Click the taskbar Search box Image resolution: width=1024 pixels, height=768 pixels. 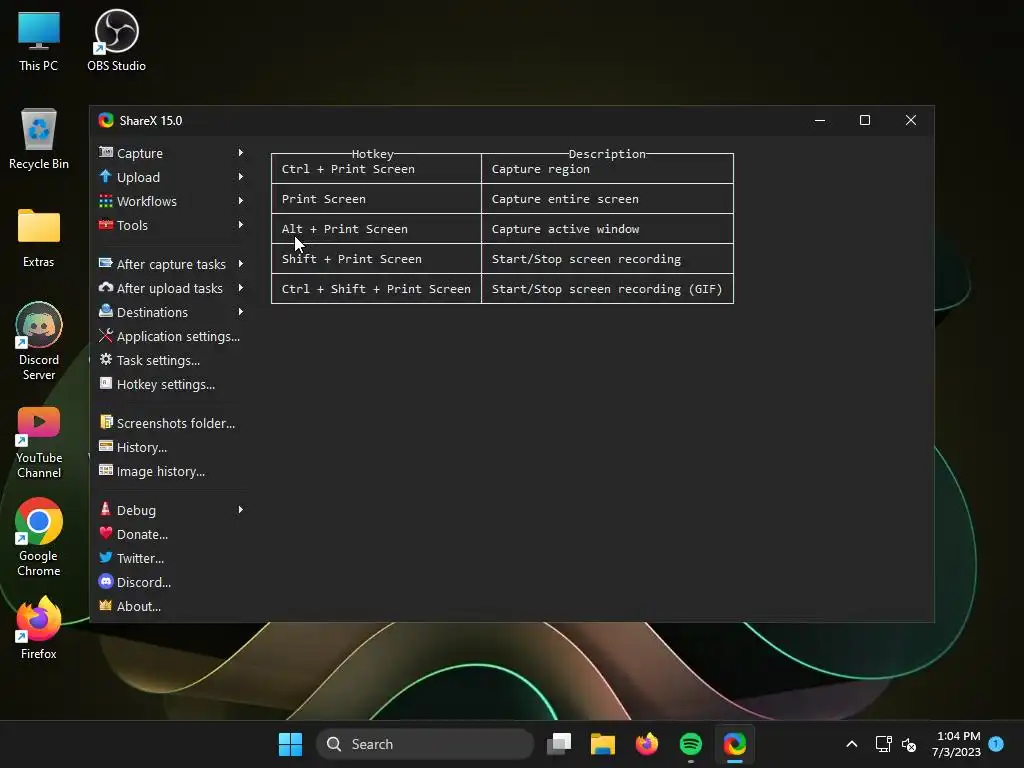pyautogui.click(x=425, y=744)
